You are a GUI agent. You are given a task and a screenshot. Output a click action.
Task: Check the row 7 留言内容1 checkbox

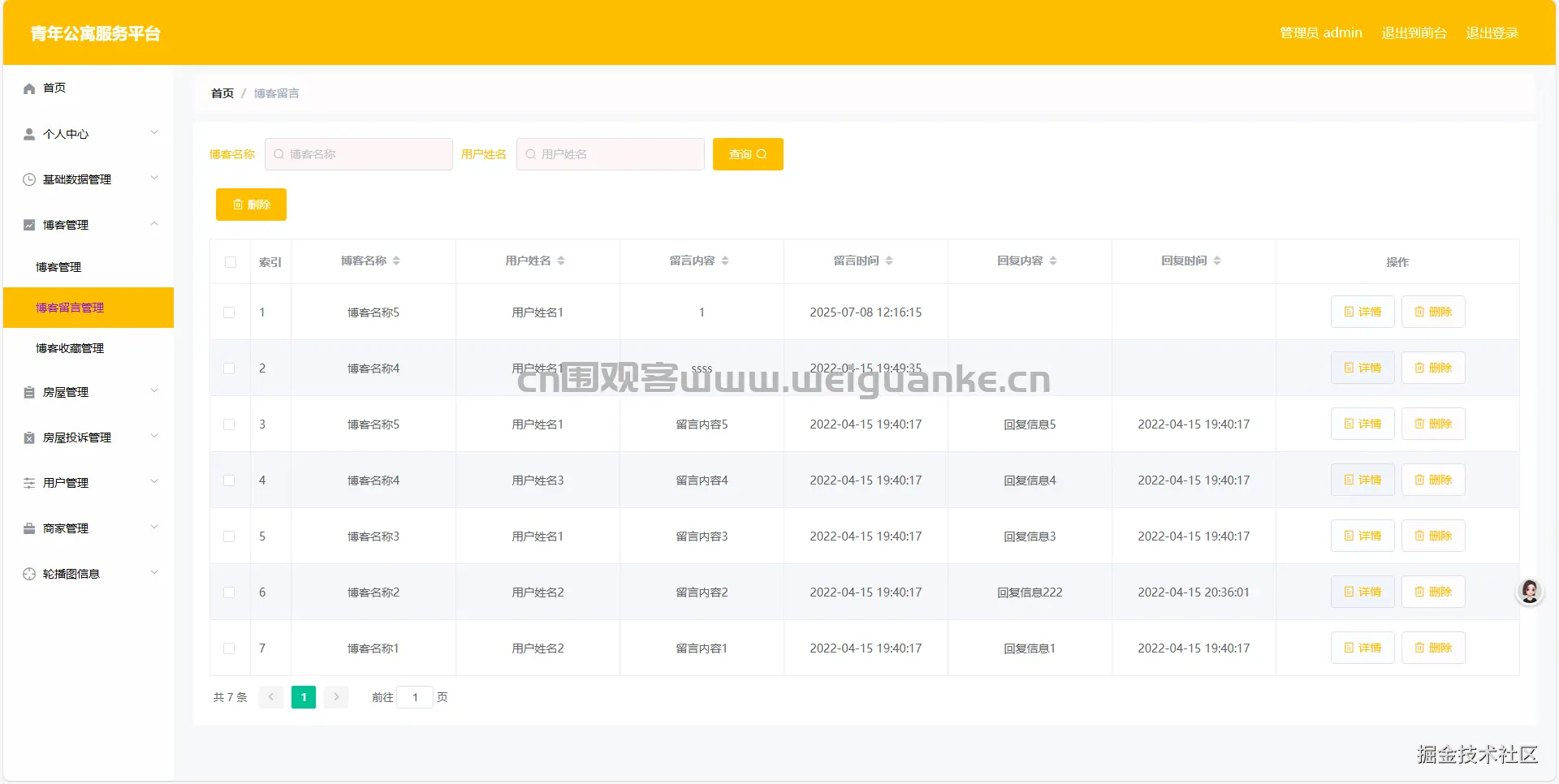[229, 648]
